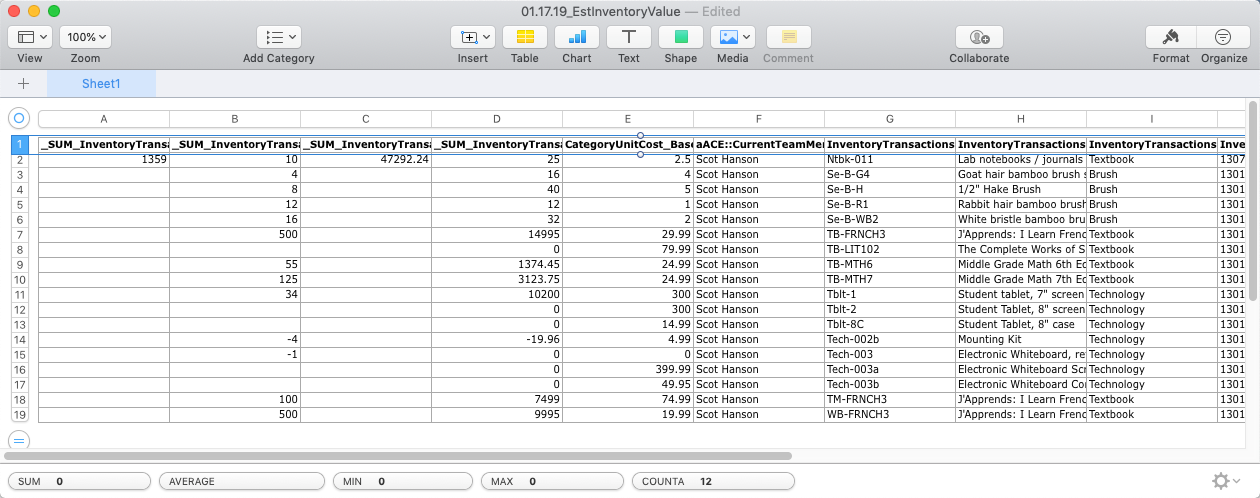Click the Collaborate icon
The width and height of the screenshot is (1260, 498).
[x=979, y=37]
